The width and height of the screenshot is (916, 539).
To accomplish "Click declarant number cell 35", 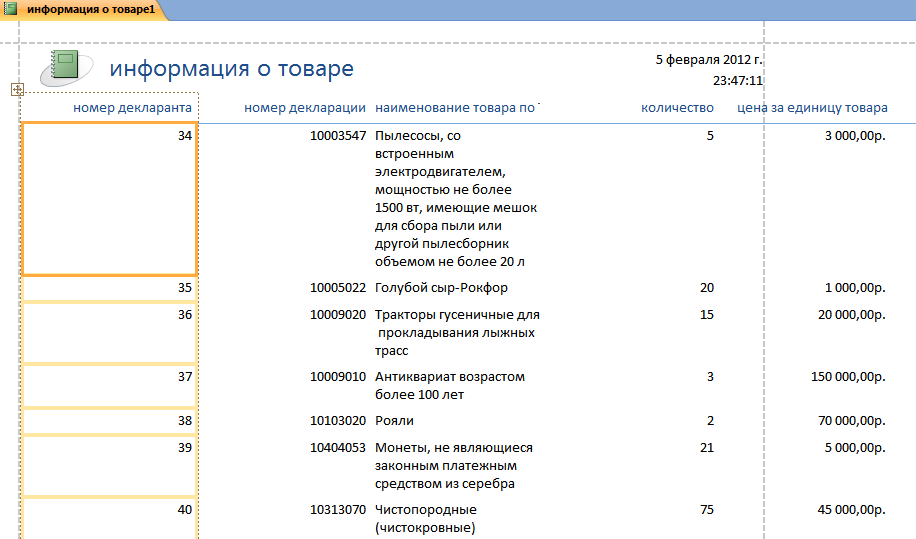I will click(109, 288).
